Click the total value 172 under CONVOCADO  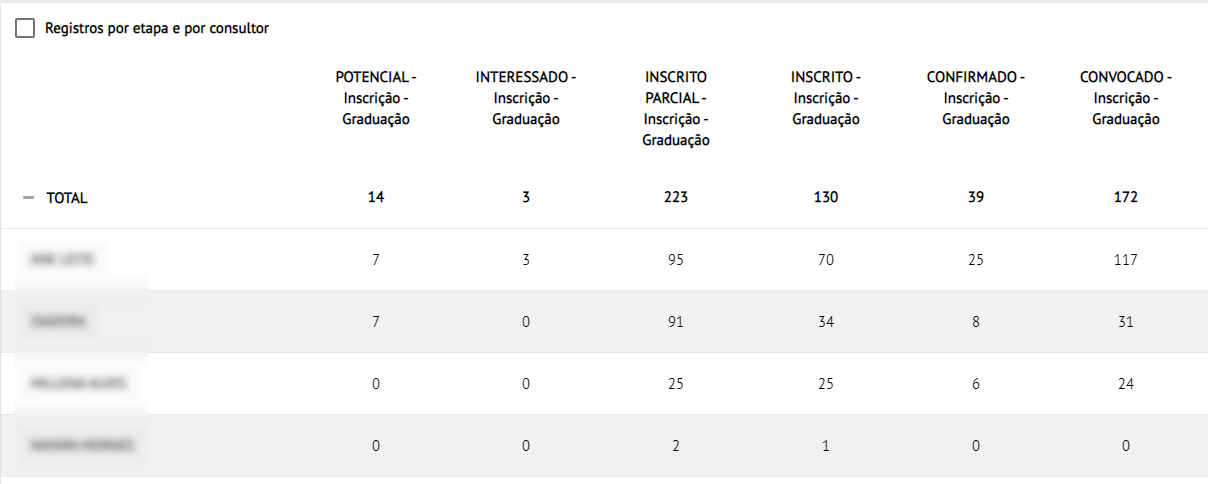1126,198
